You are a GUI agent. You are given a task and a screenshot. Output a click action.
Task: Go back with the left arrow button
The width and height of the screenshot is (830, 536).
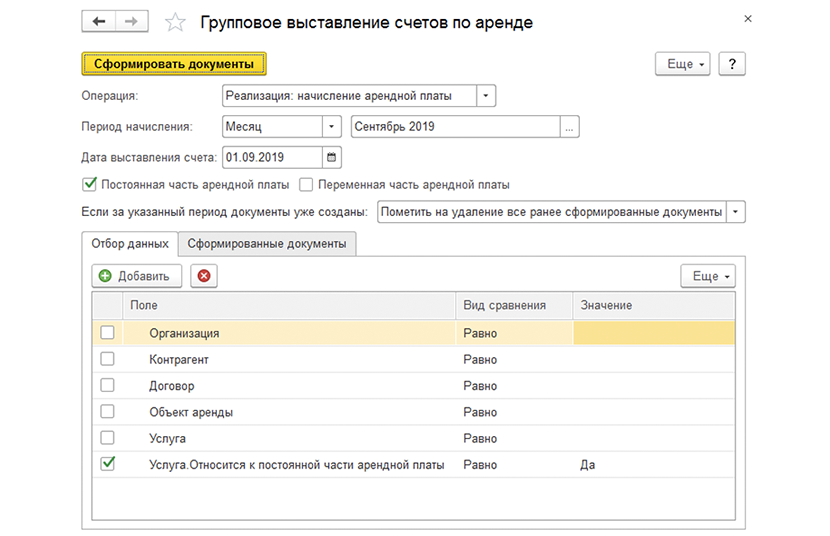click(99, 22)
